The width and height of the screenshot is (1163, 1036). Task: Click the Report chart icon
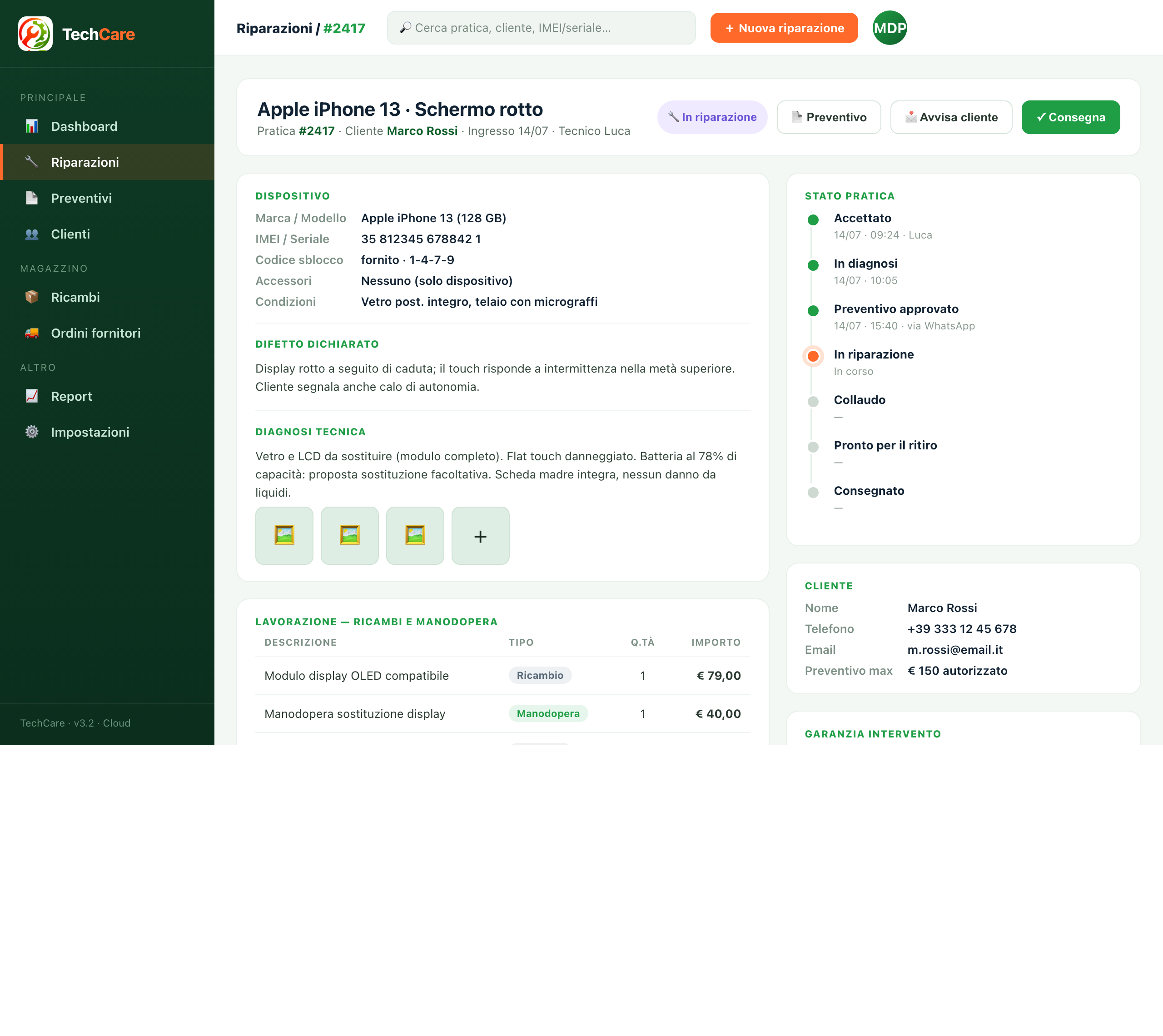click(x=32, y=396)
